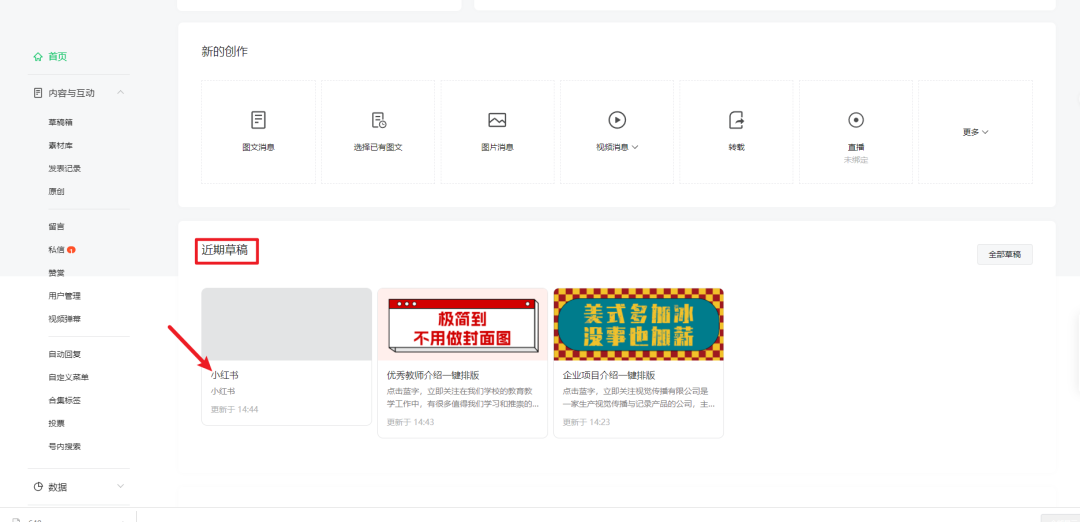Viewport: 1080px width, 522px height.
Task: Click the 图片消息 label
Action: 497,147
